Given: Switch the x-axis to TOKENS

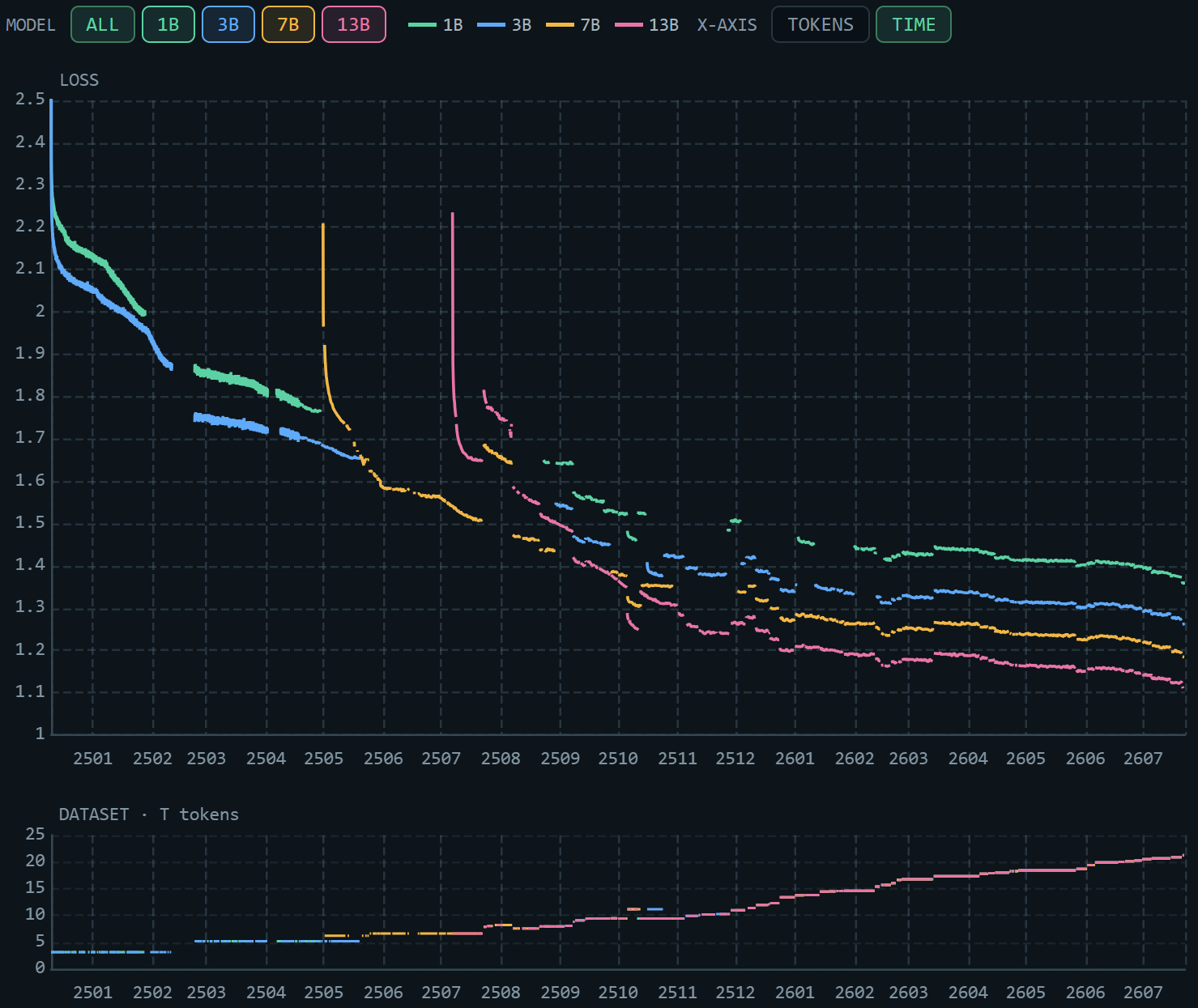Looking at the screenshot, I should [x=821, y=24].
